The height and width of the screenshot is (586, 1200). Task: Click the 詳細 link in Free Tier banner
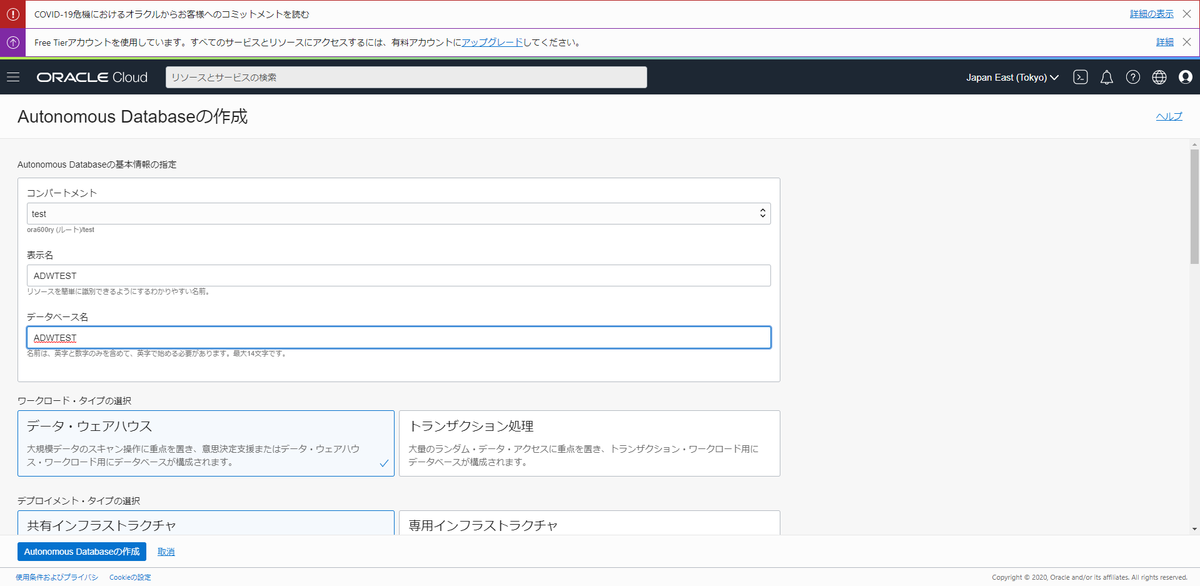(x=1164, y=43)
